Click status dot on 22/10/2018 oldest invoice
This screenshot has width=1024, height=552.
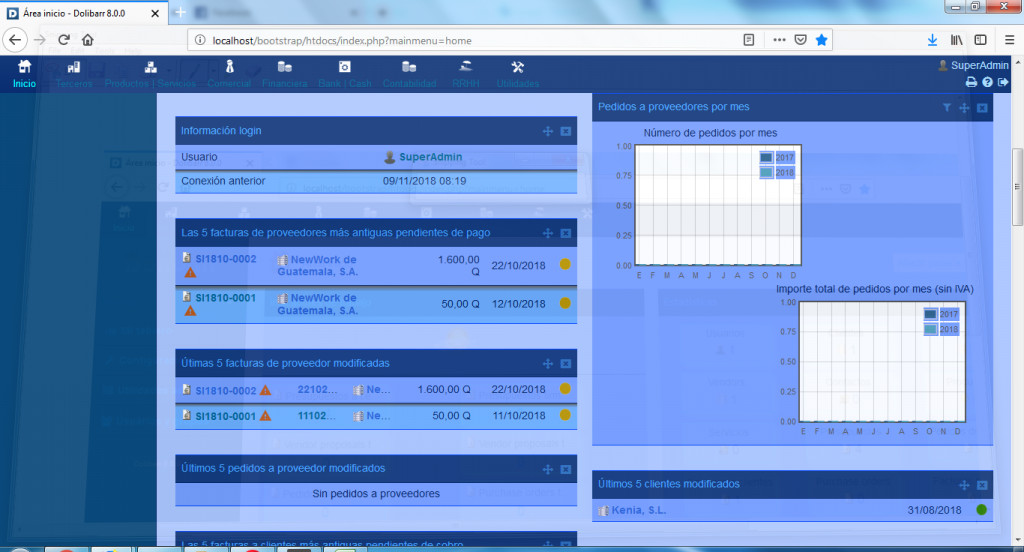click(x=565, y=264)
